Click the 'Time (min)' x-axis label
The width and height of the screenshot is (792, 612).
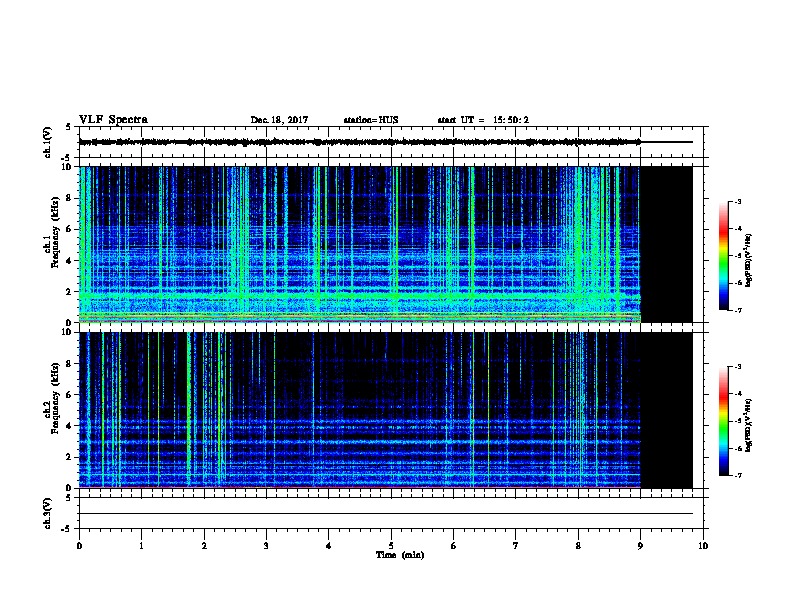click(400, 555)
